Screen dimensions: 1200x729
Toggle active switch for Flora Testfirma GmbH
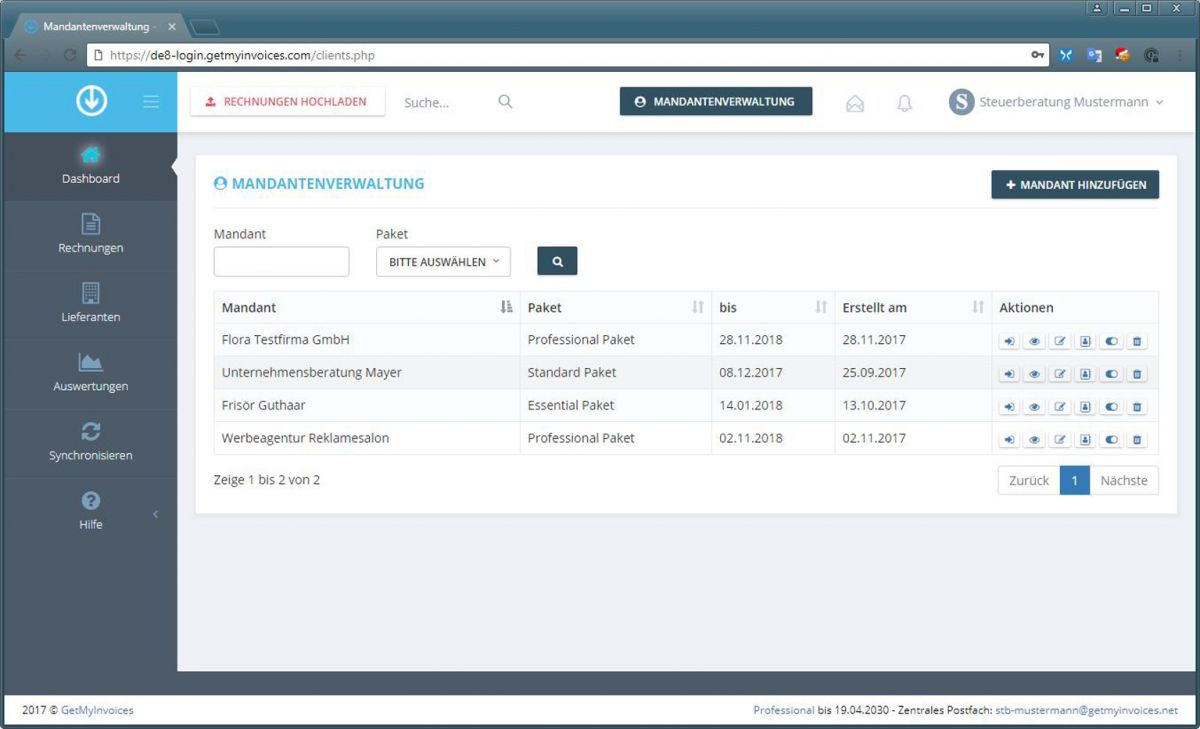click(x=1111, y=342)
